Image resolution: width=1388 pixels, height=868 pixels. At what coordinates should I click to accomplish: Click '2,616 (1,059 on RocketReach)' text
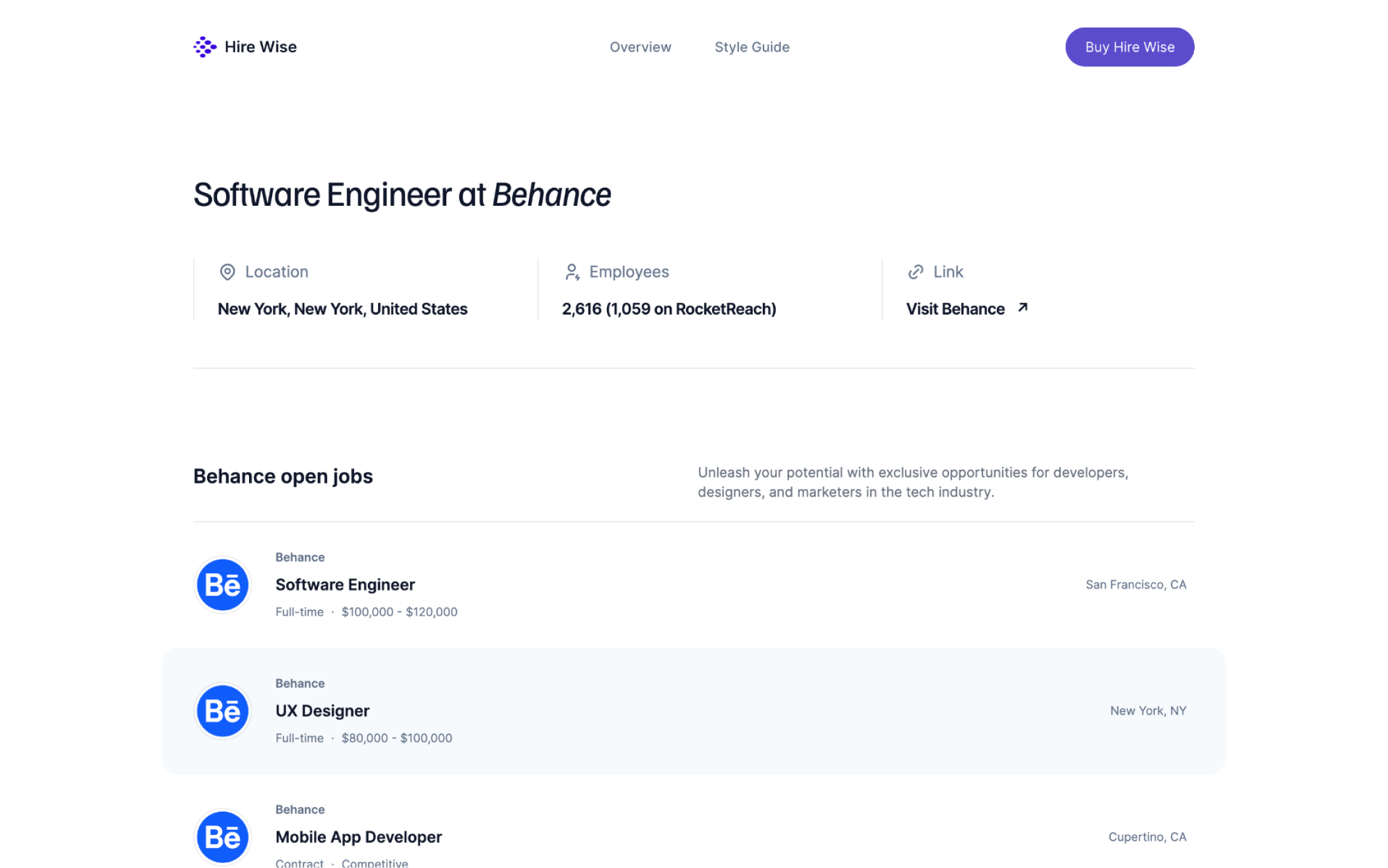tap(669, 309)
